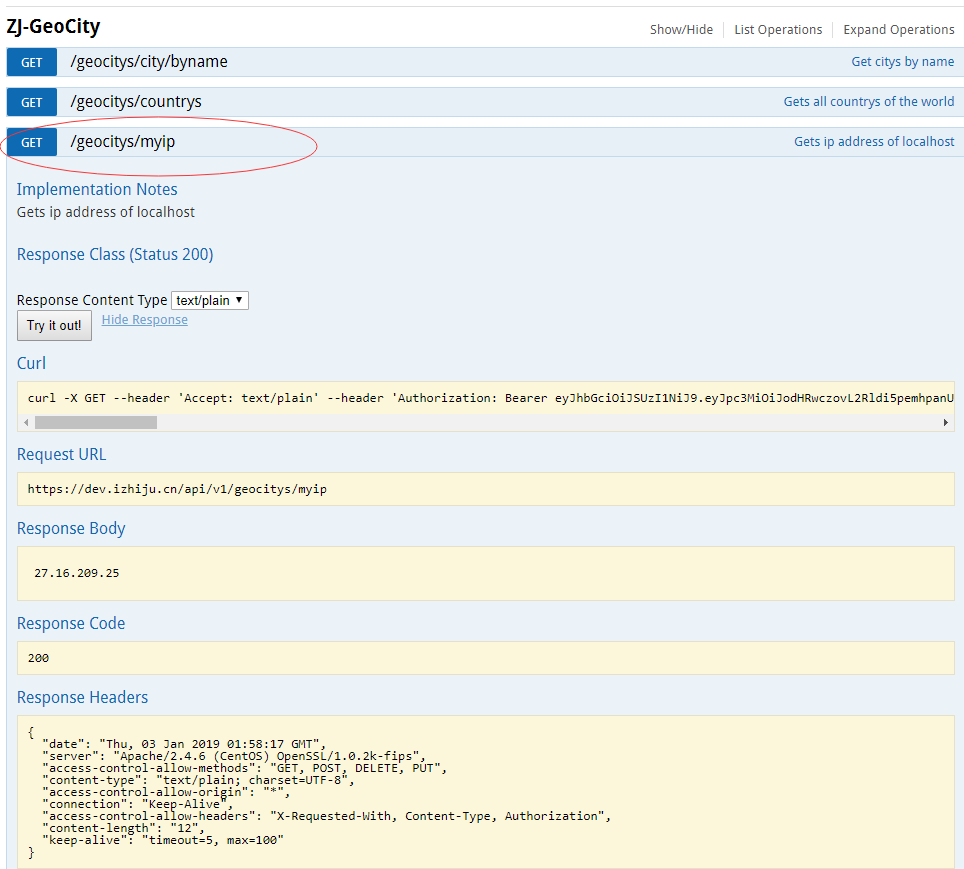Click Show/Hide for ZJ-GeoCity

[x=681, y=30]
